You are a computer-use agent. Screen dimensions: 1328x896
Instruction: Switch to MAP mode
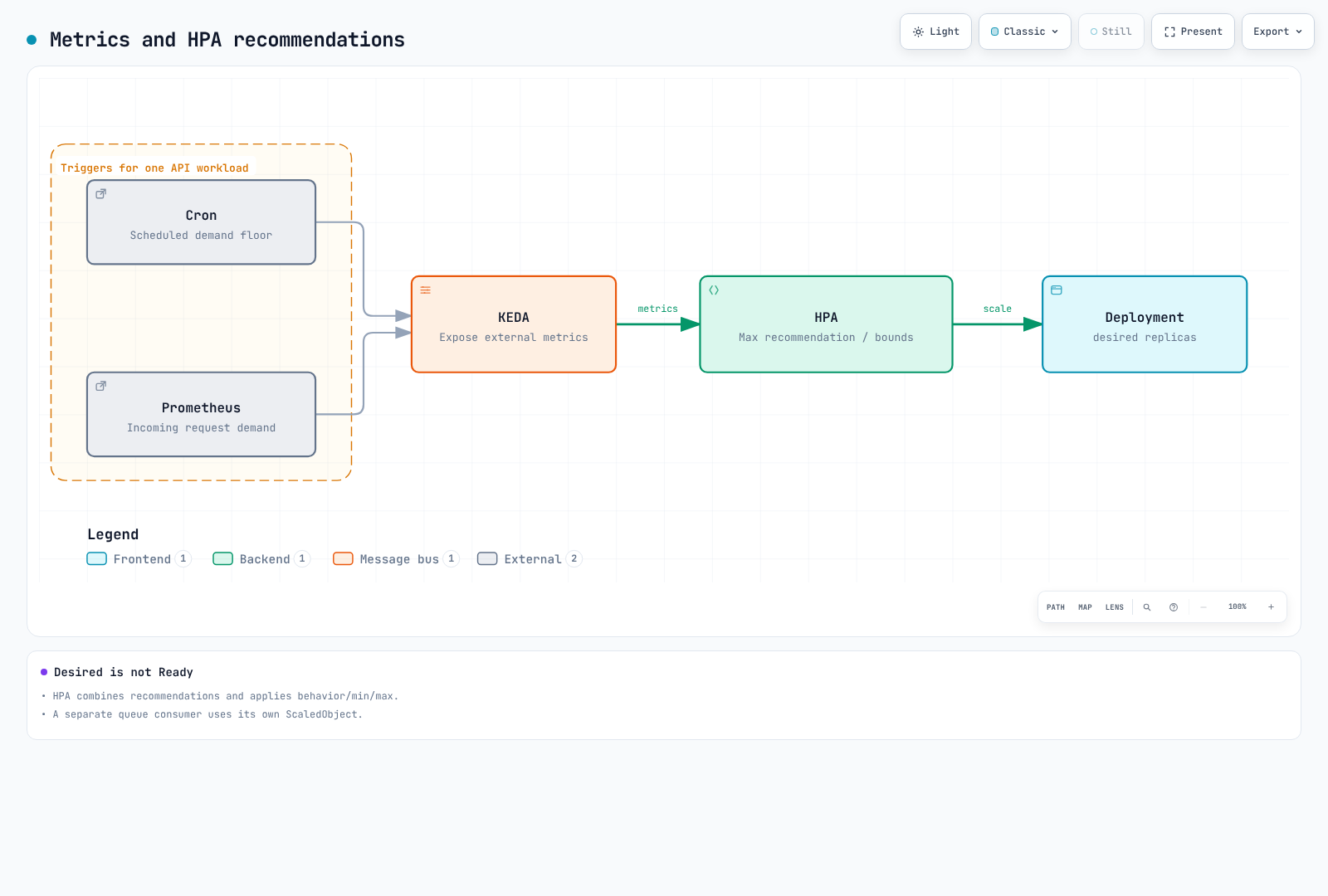click(1085, 607)
